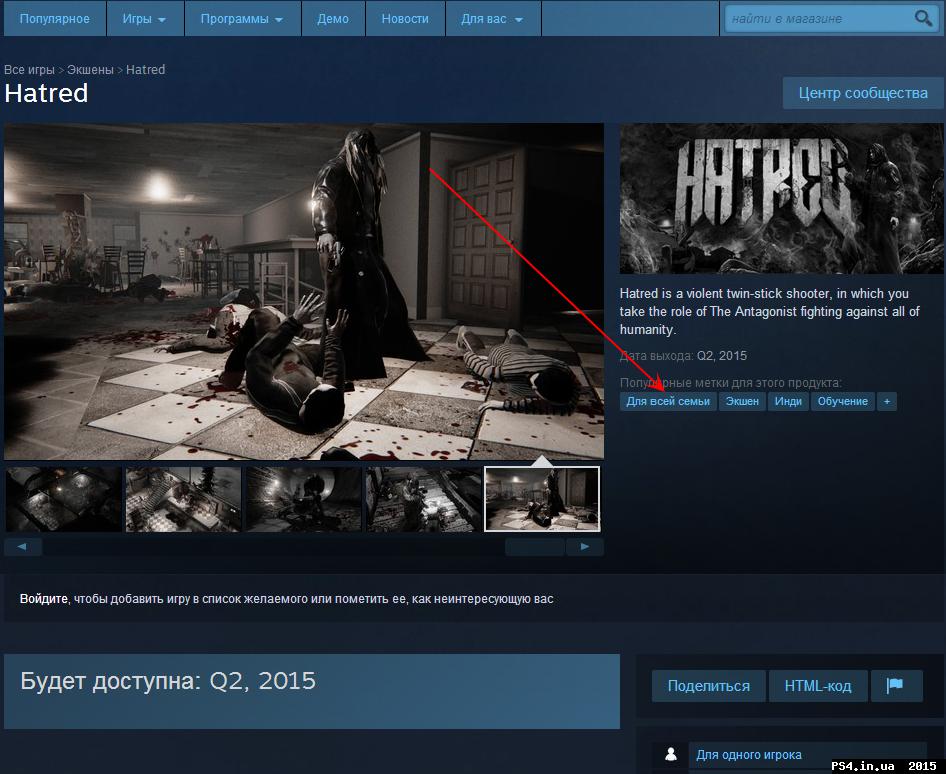Image resolution: width=946 pixels, height=774 pixels.
Task: Click the Центр сообщества button
Action: (862, 92)
